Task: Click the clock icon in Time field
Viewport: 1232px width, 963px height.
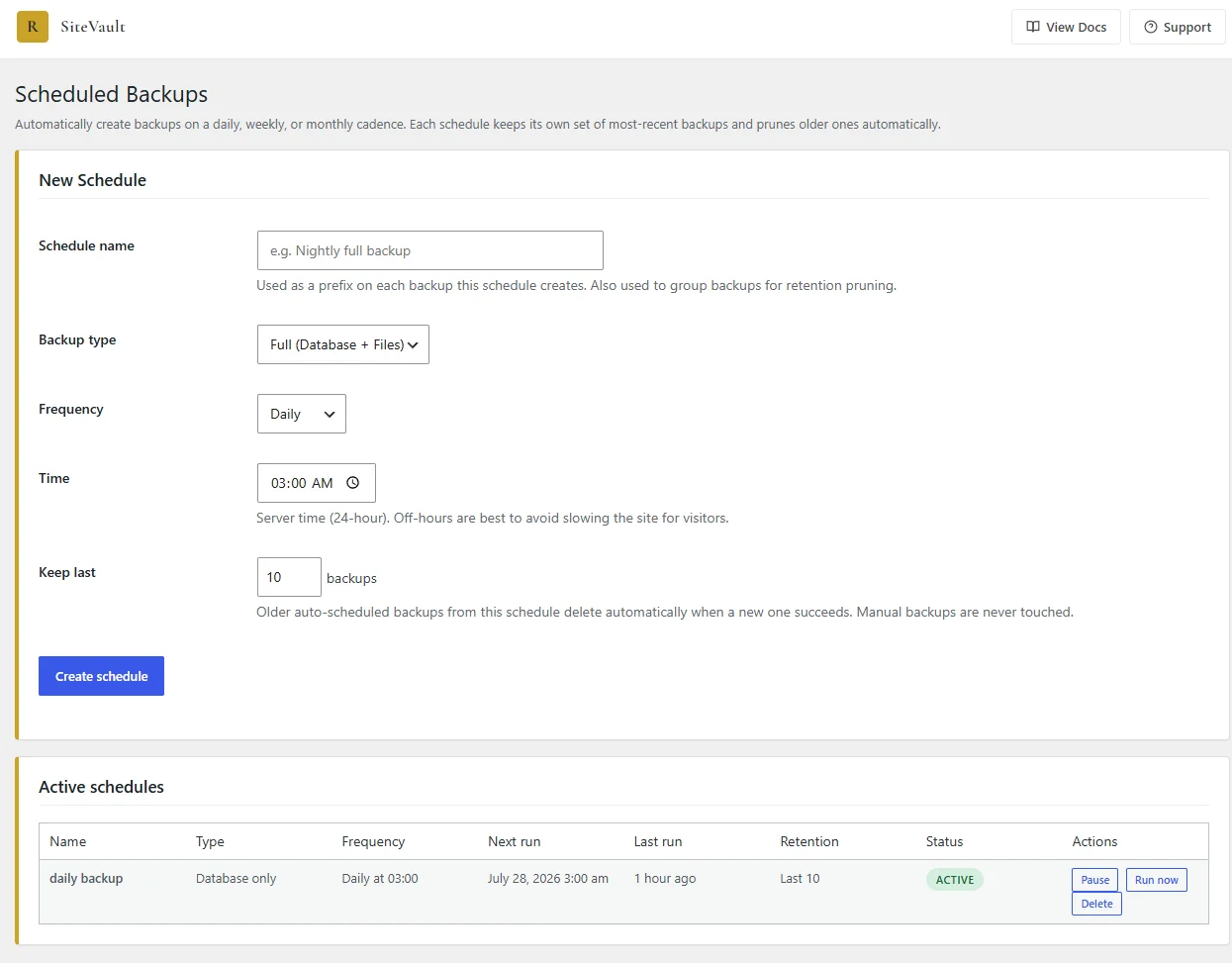Action: click(x=352, y=483)
